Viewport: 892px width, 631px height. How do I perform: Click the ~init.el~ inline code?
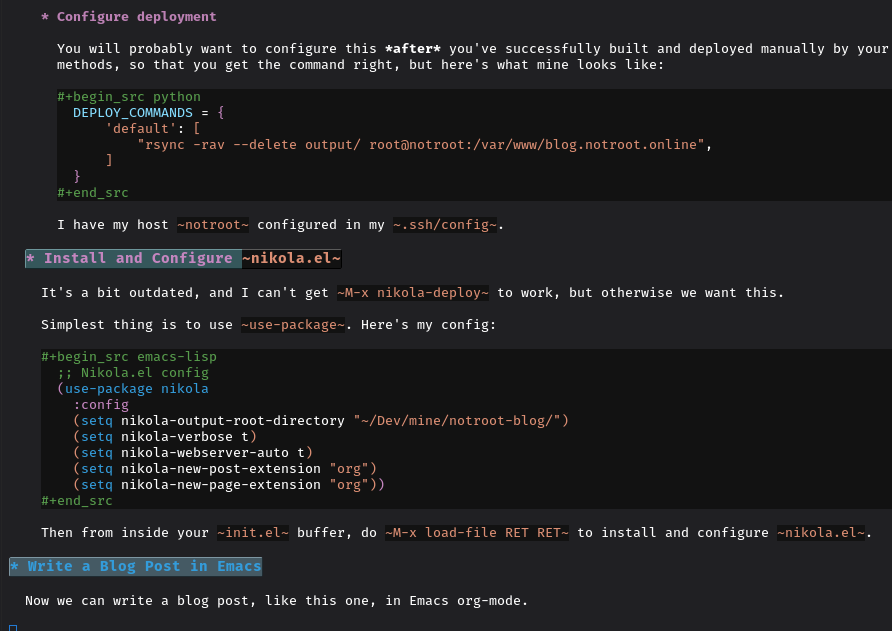pyautogui.click(x=253, y=533)
